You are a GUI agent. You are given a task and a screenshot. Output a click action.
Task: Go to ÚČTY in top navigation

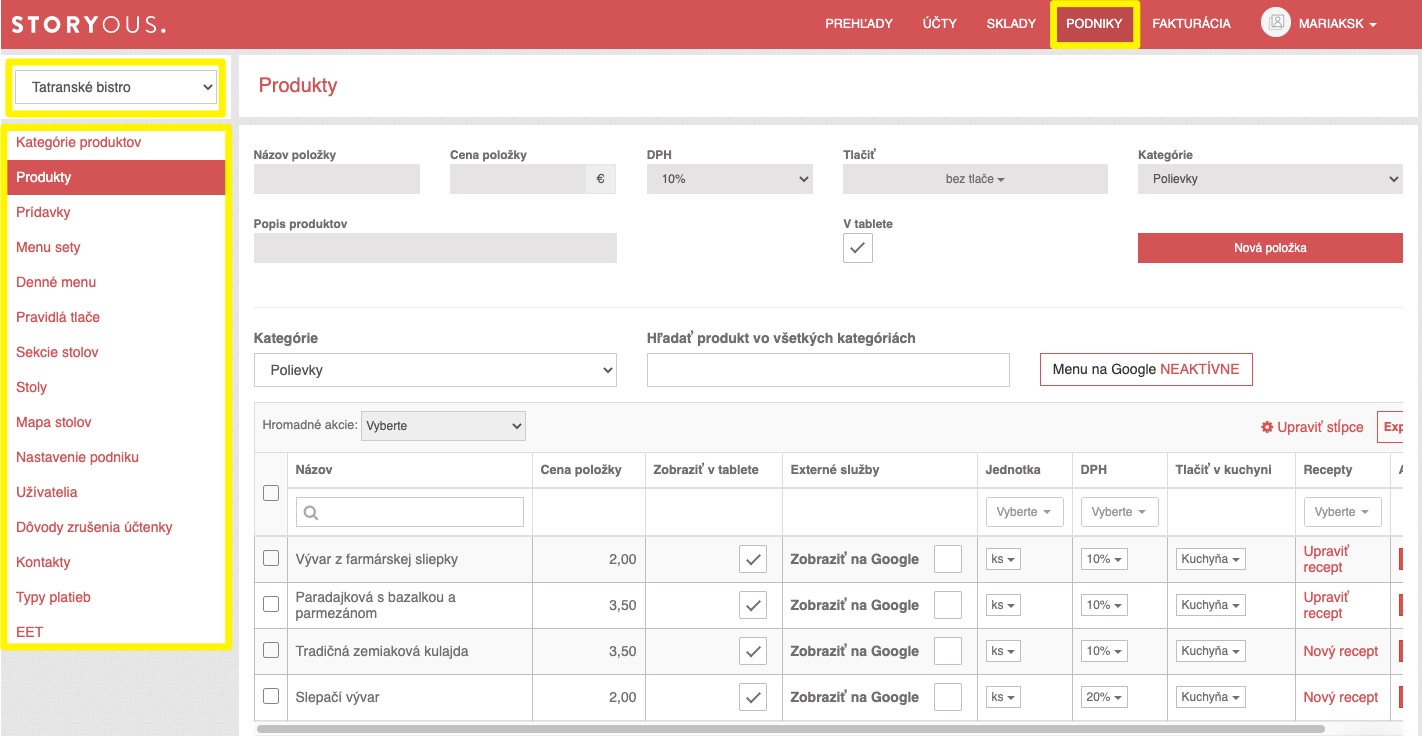940,24
